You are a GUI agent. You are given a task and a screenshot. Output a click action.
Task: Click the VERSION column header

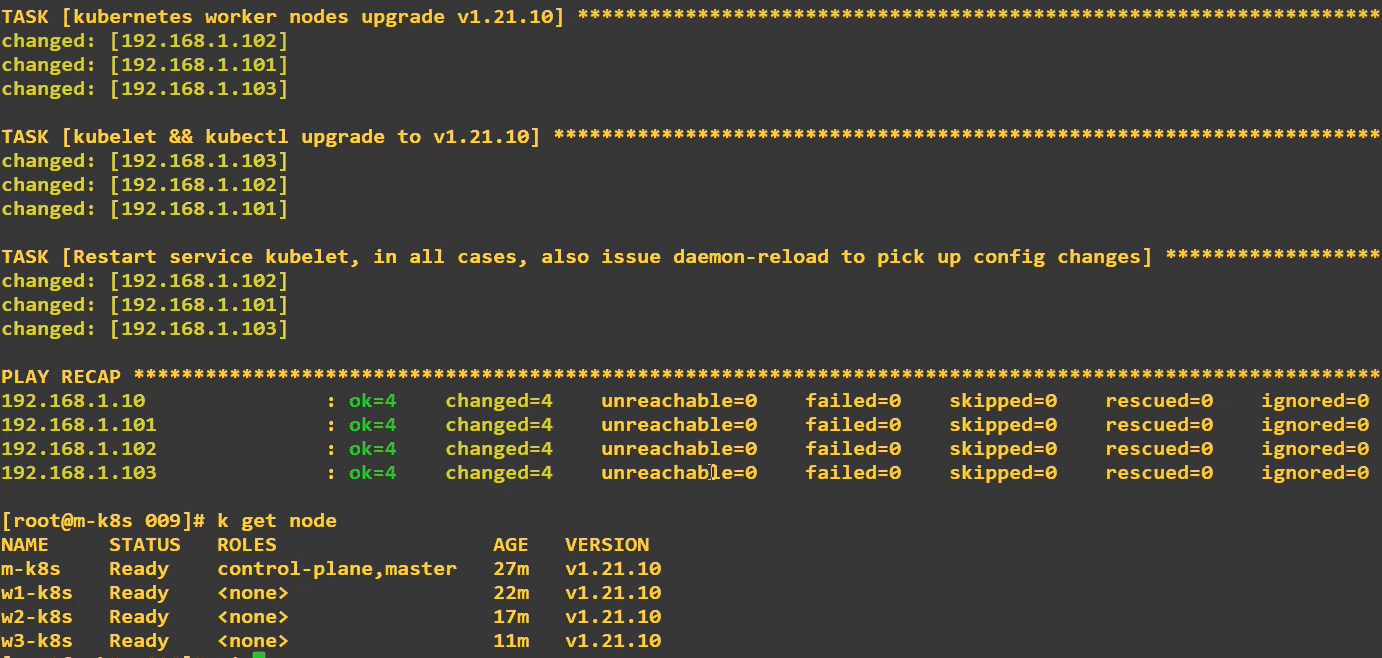click(x=607, y=545)
